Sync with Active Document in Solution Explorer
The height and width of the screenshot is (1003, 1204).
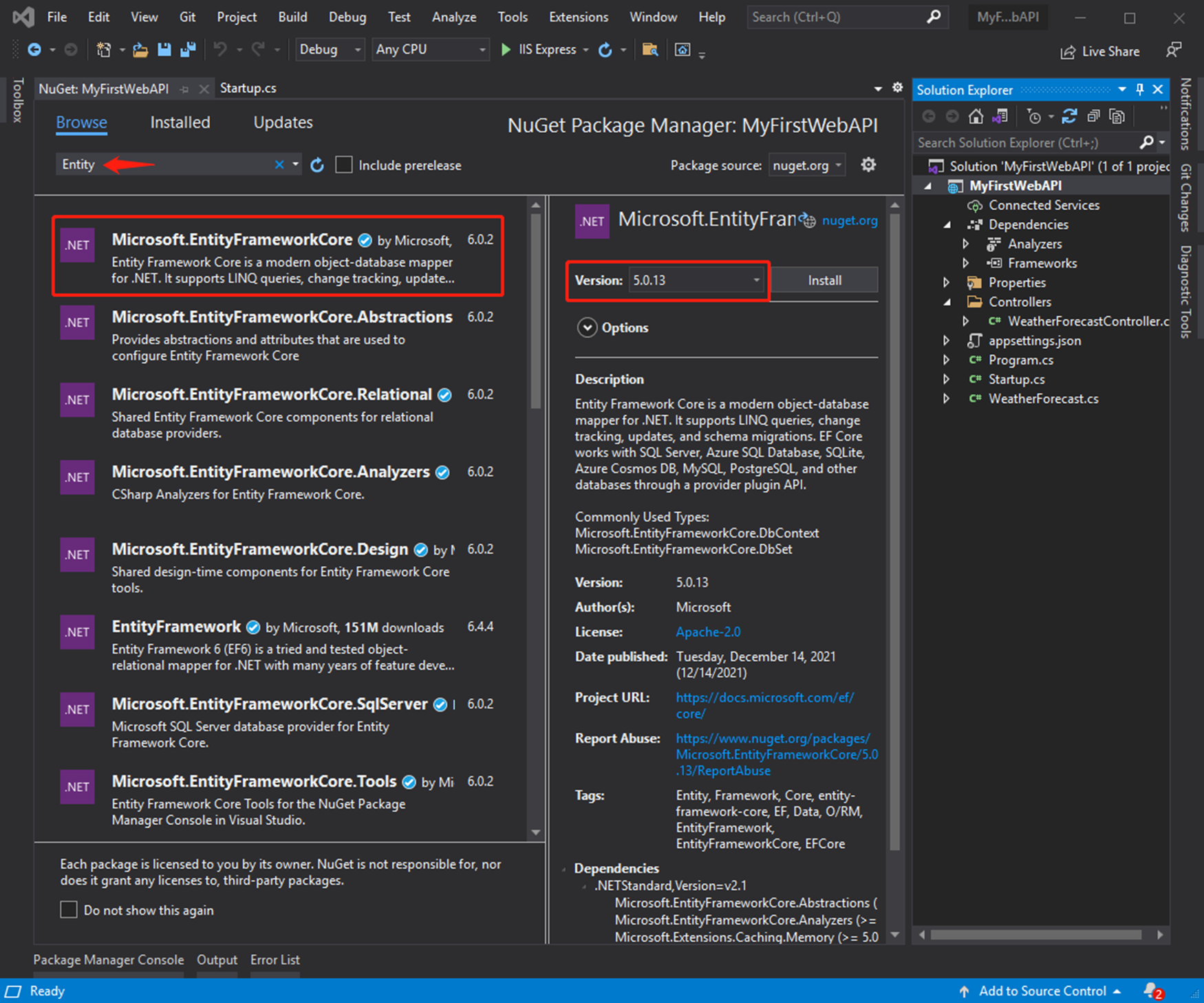pyautogui.click(x=1069, y=116)
